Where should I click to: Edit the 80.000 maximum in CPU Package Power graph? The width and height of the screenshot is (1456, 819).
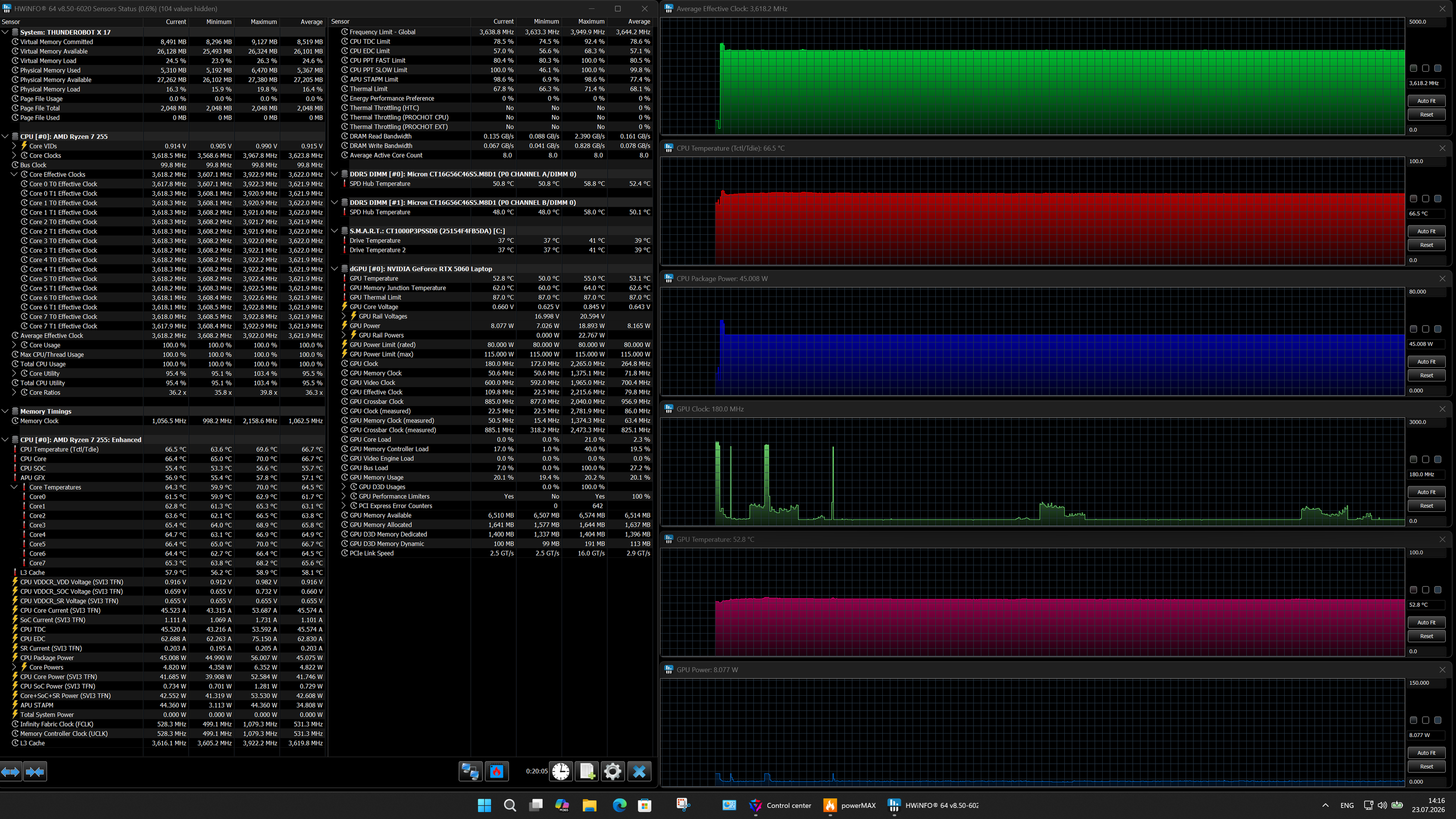(x=1426, y=292)
